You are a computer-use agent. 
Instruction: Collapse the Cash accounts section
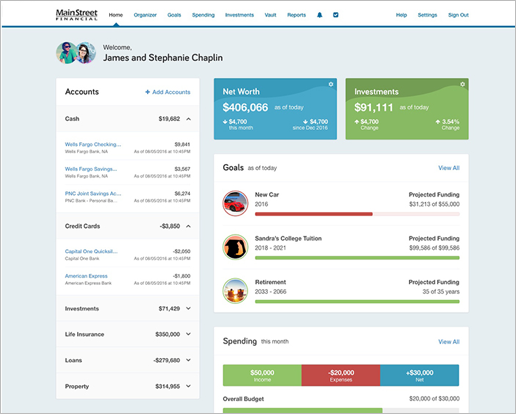click(188, 119)
